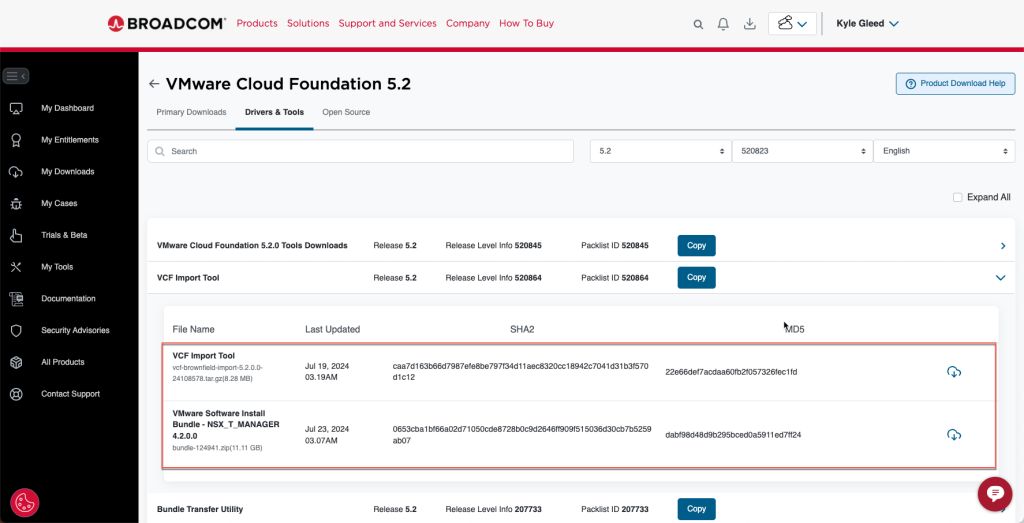Download the VCF Import Tool file

click(x=953, y=372)
